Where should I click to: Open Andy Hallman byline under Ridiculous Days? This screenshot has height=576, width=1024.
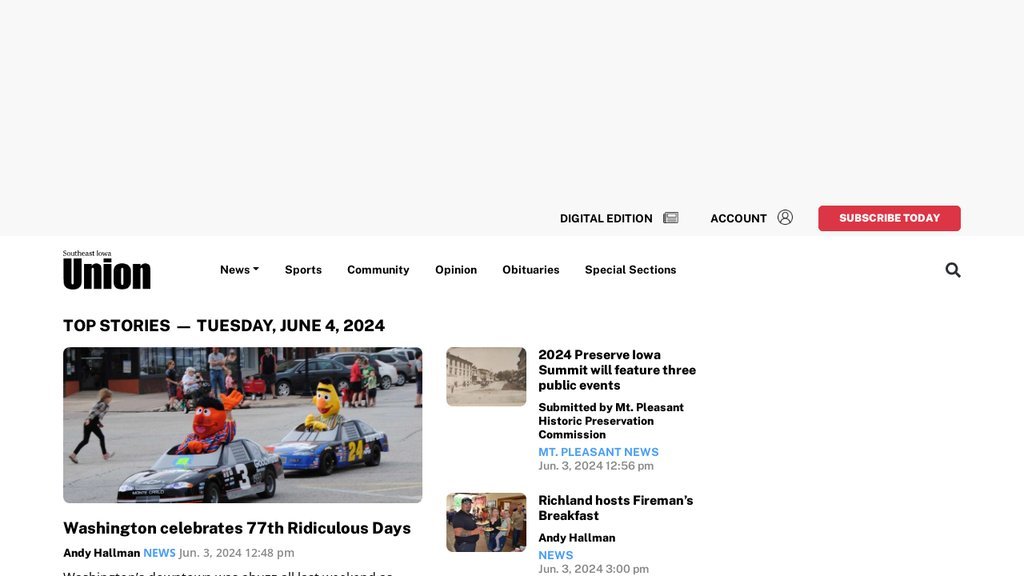(x=101, y=552)
